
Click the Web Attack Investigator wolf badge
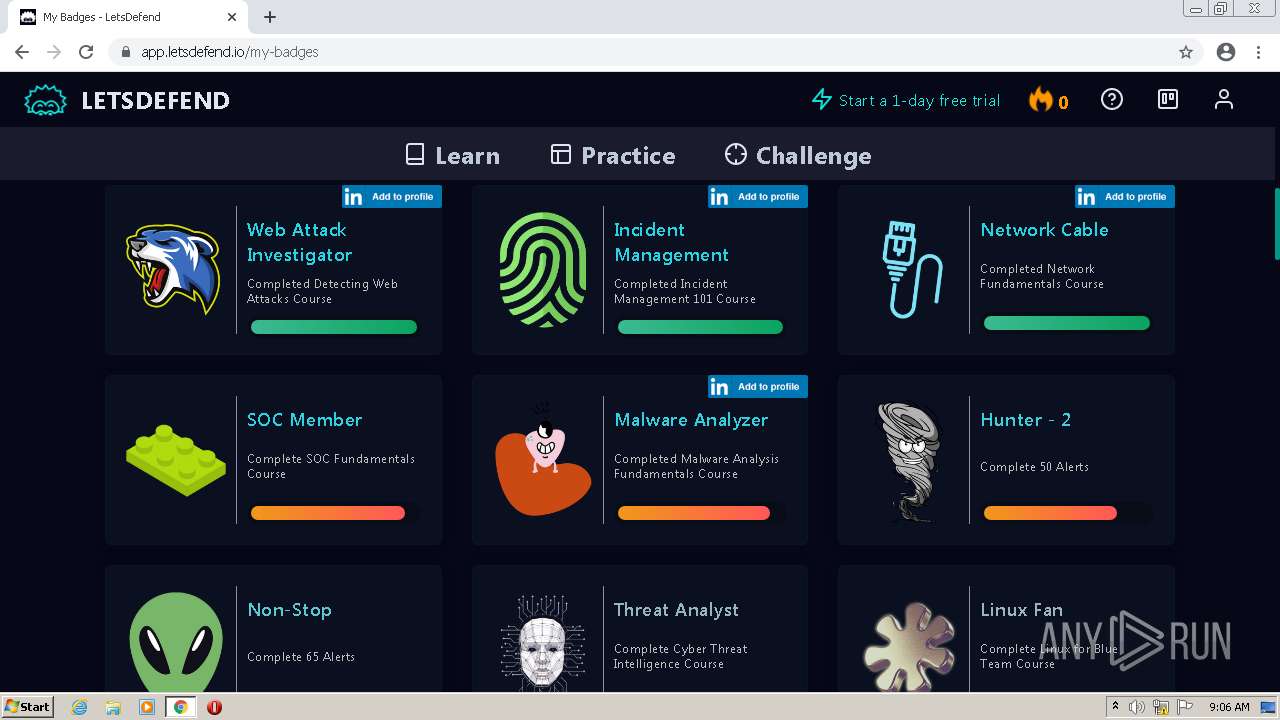click(173, 268)
